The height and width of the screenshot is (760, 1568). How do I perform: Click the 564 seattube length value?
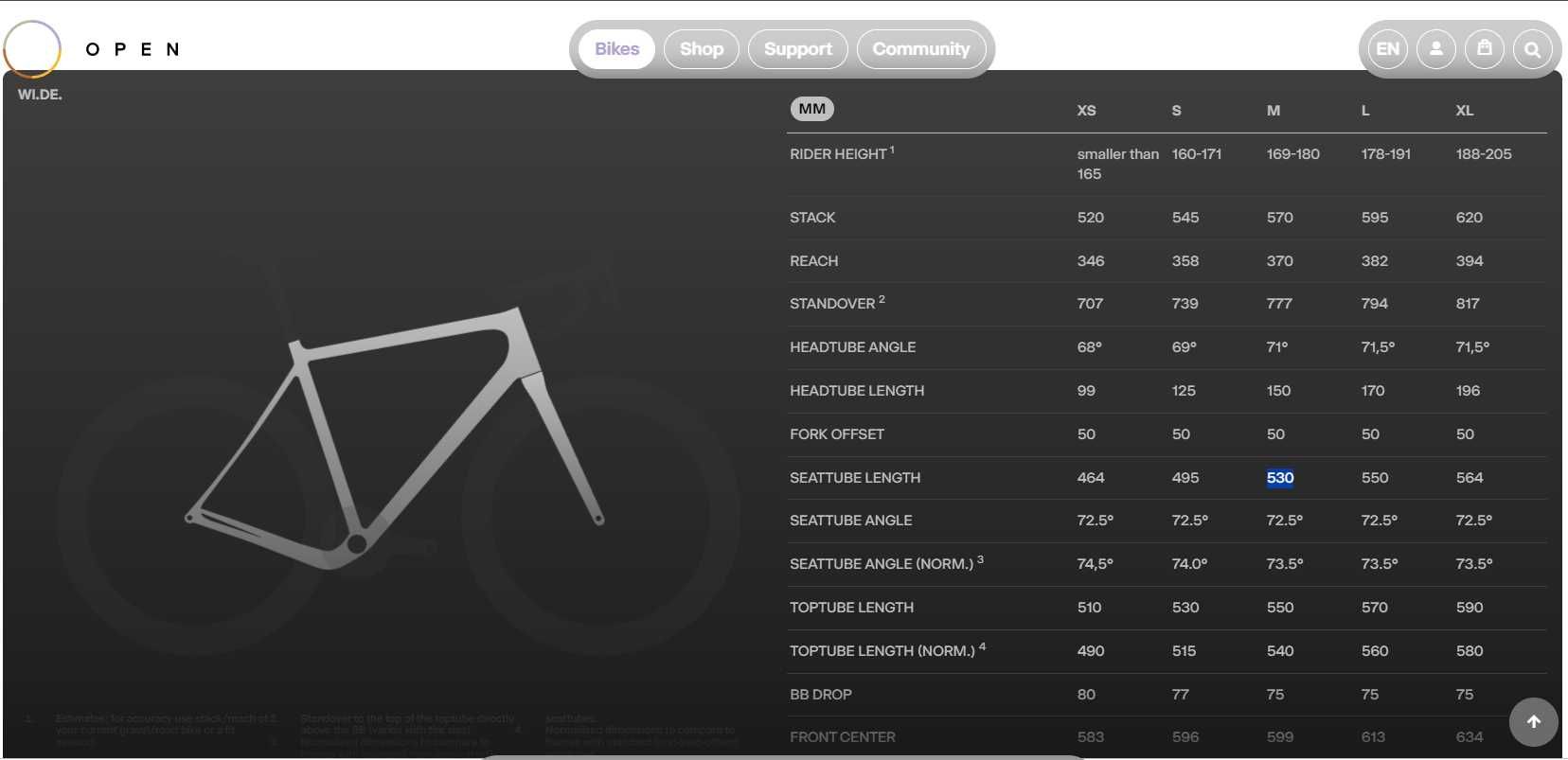click(1470, 478)
